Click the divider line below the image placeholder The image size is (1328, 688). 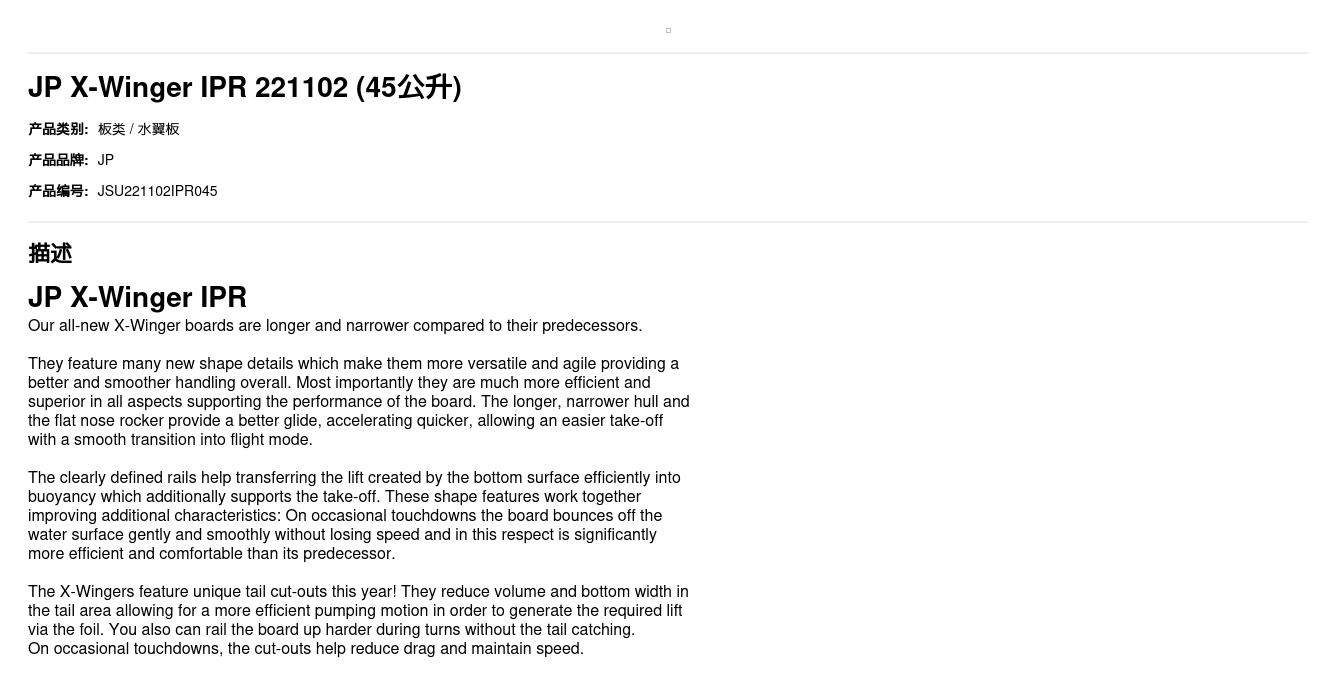(x=668, y=53)
